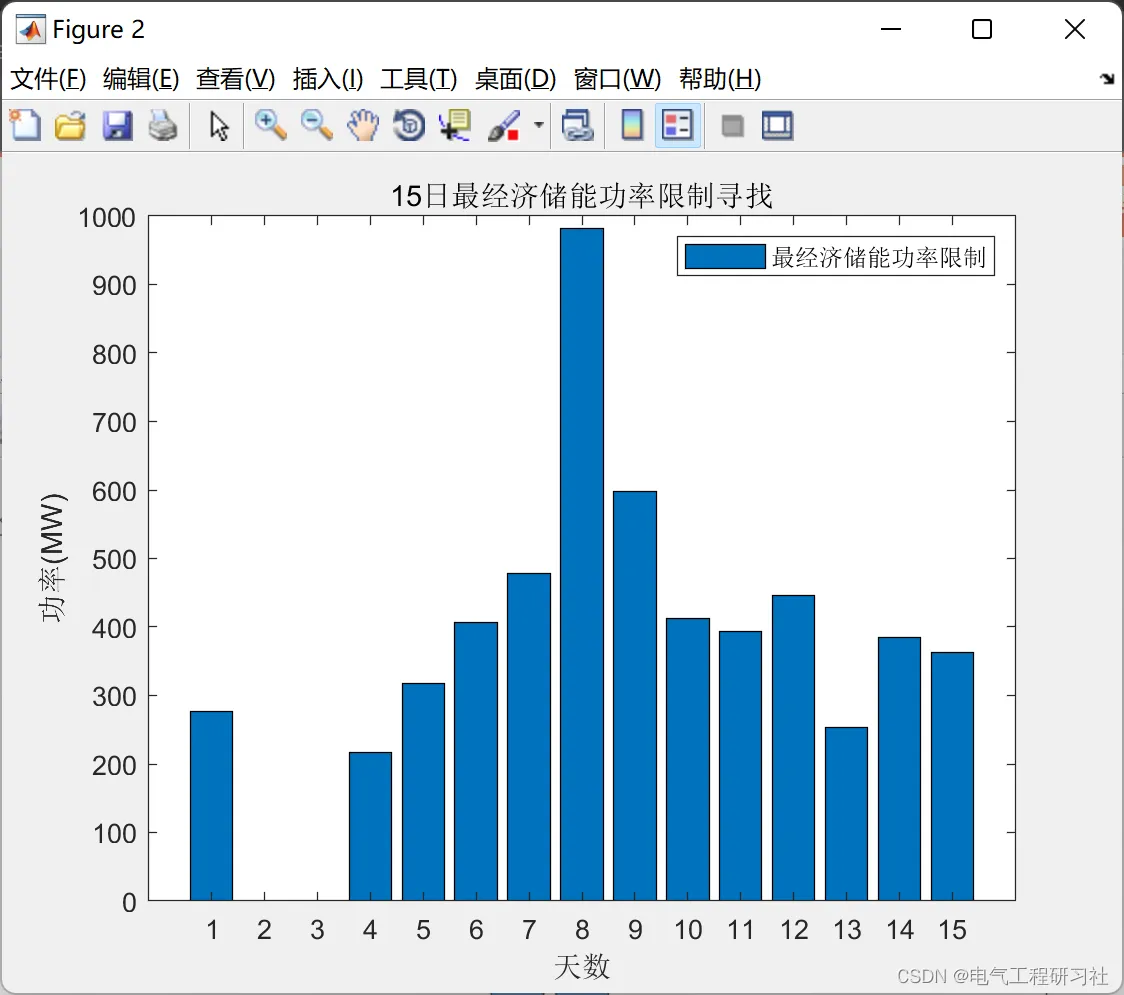This screenshot has width=1124, height=995.
Task: Print the figure via printer icon
Action: [163, 125]
